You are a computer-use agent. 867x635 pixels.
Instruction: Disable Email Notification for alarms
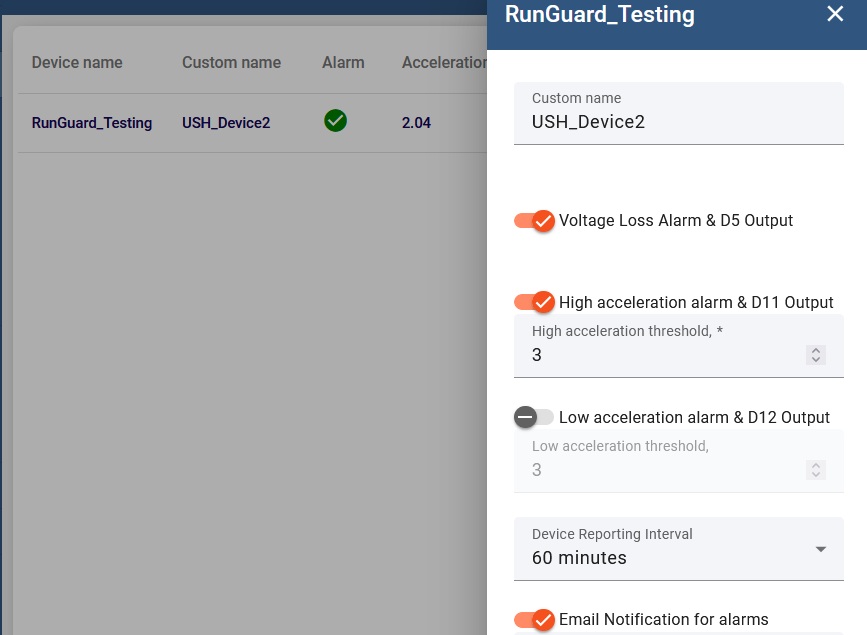[x=534, y=619]
